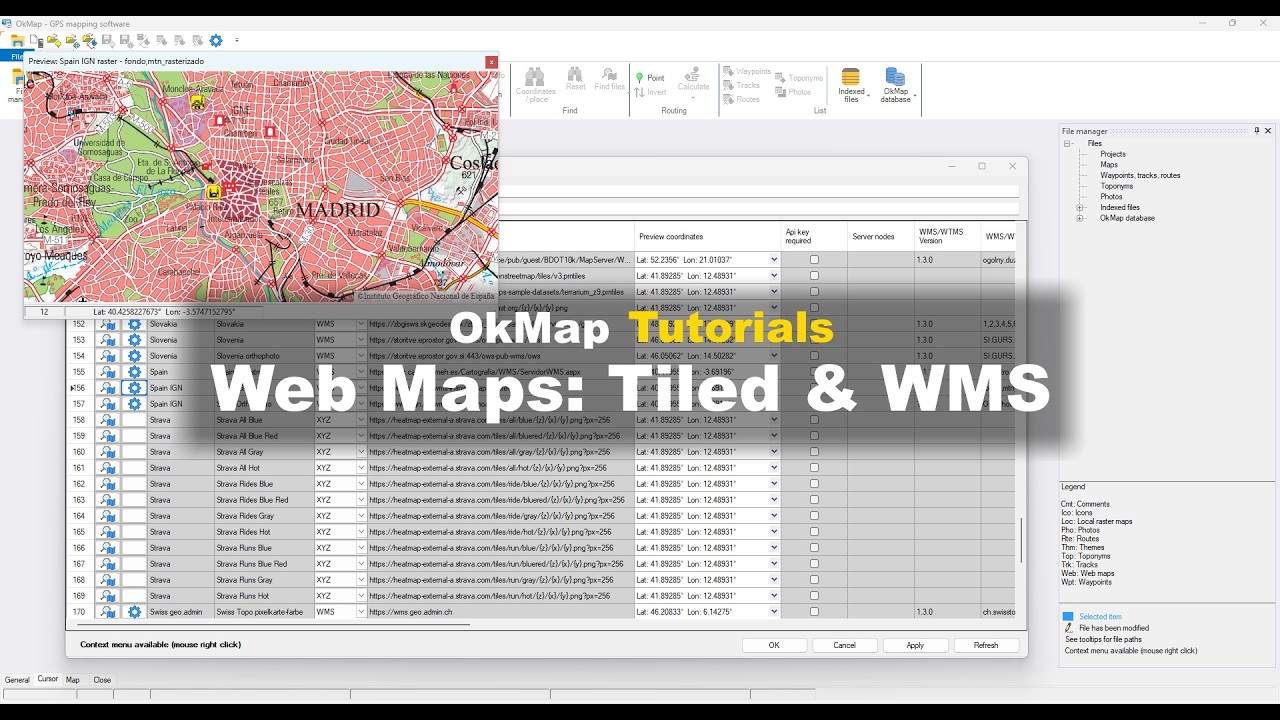
Task: Click the Preview coordinates column header
Action: [x=708, y=237]
